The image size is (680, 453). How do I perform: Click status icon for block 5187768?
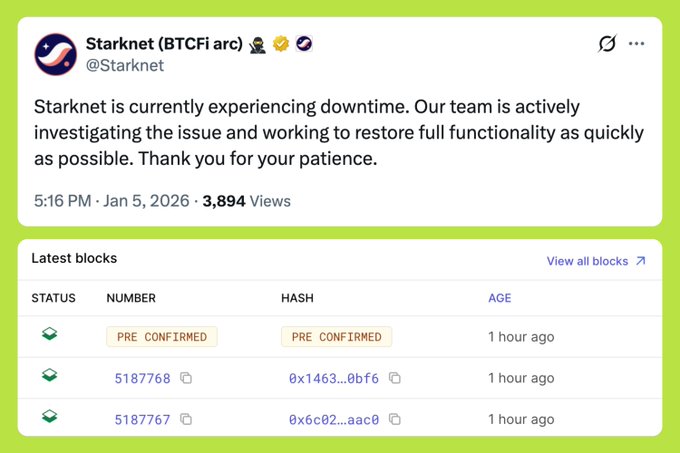tap(49, 377)
